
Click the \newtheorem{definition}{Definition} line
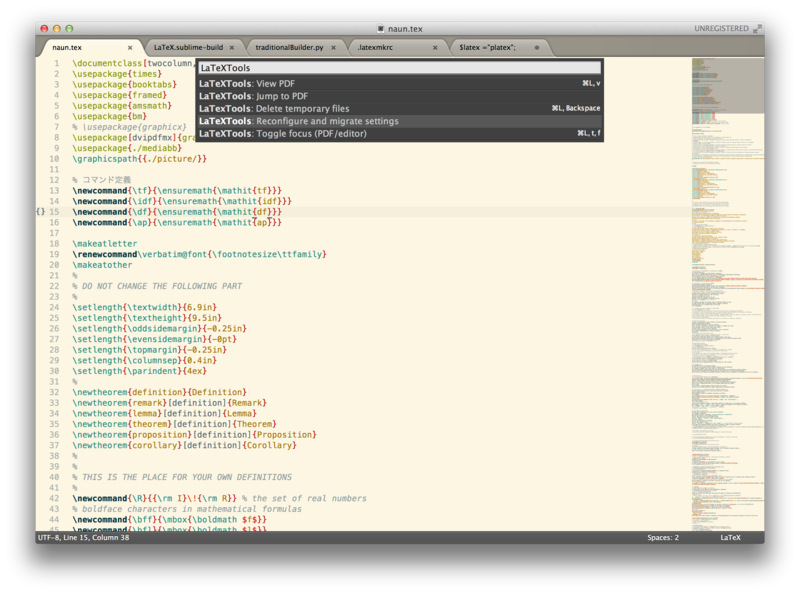(x=160, y=392)
